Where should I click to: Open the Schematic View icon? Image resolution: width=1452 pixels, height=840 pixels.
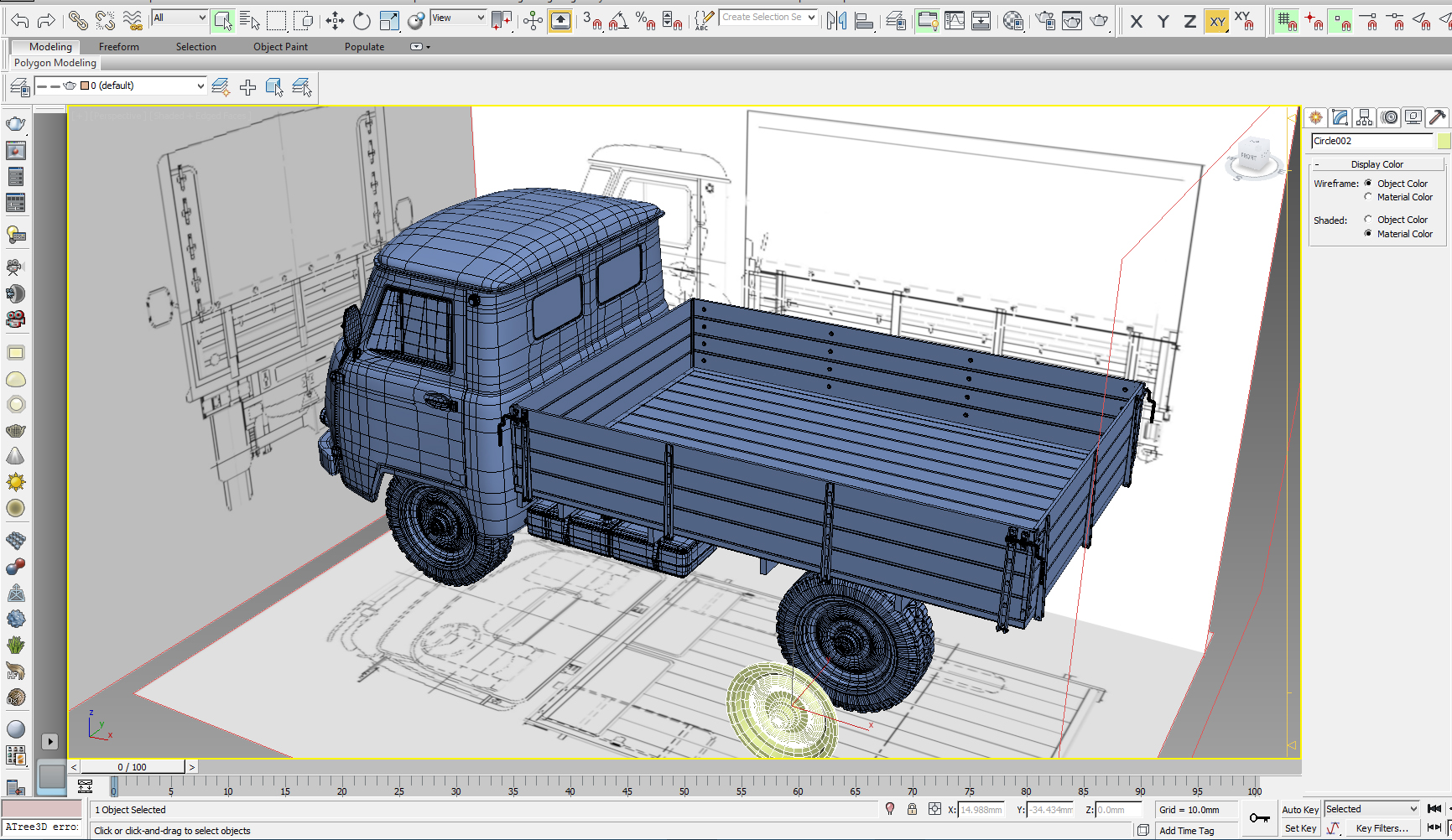pyautogui.click(x=981, y=21)
